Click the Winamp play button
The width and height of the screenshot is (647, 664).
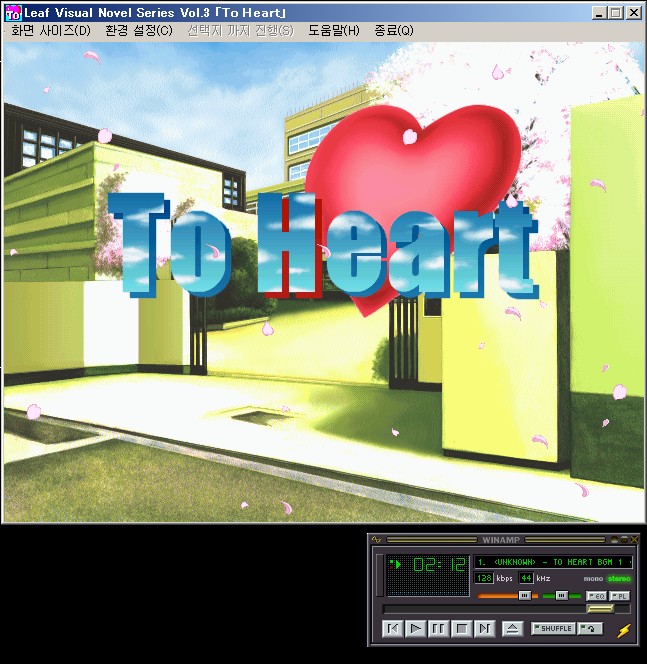click(x=415, y=628)
